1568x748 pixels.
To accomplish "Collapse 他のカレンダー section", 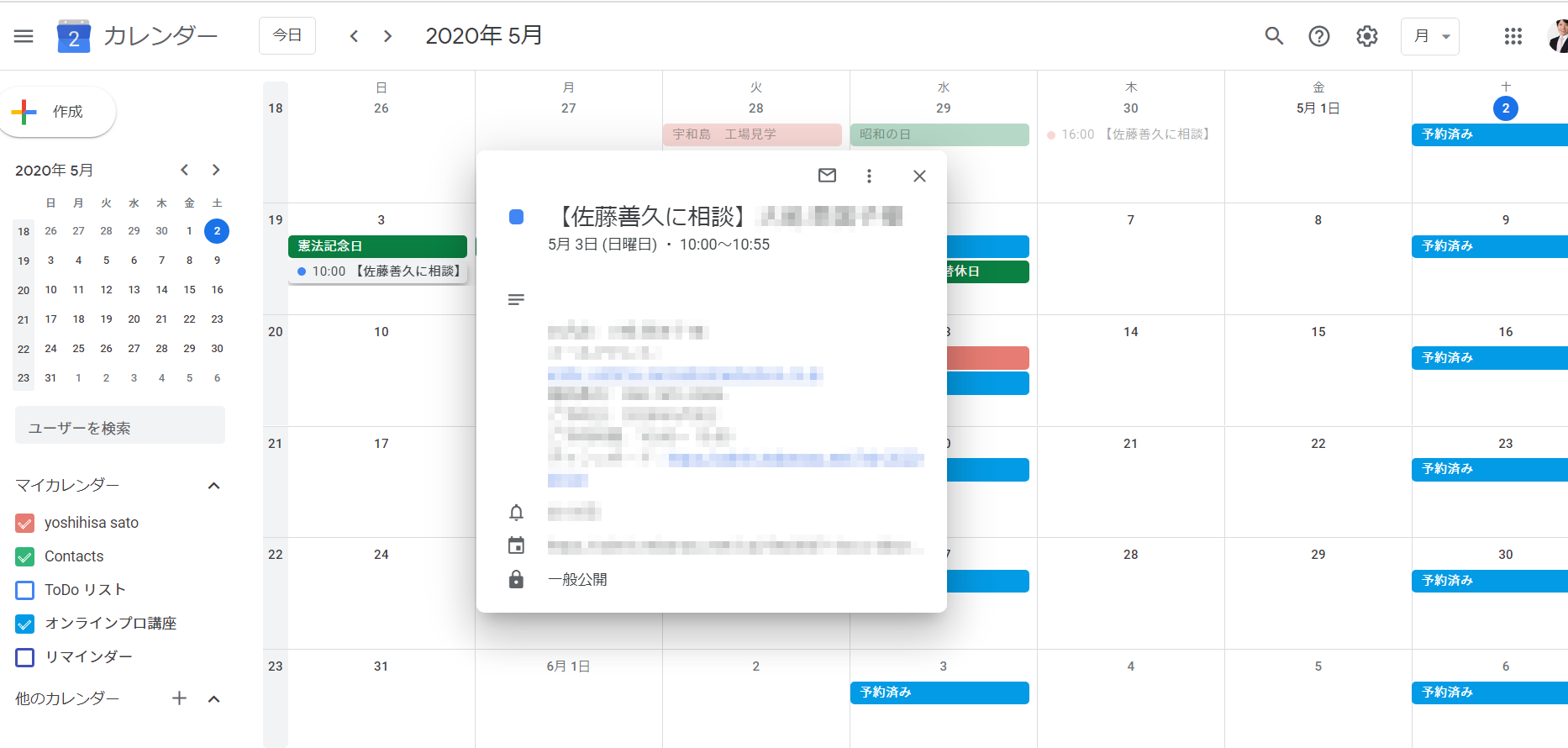I will point(213,698).
